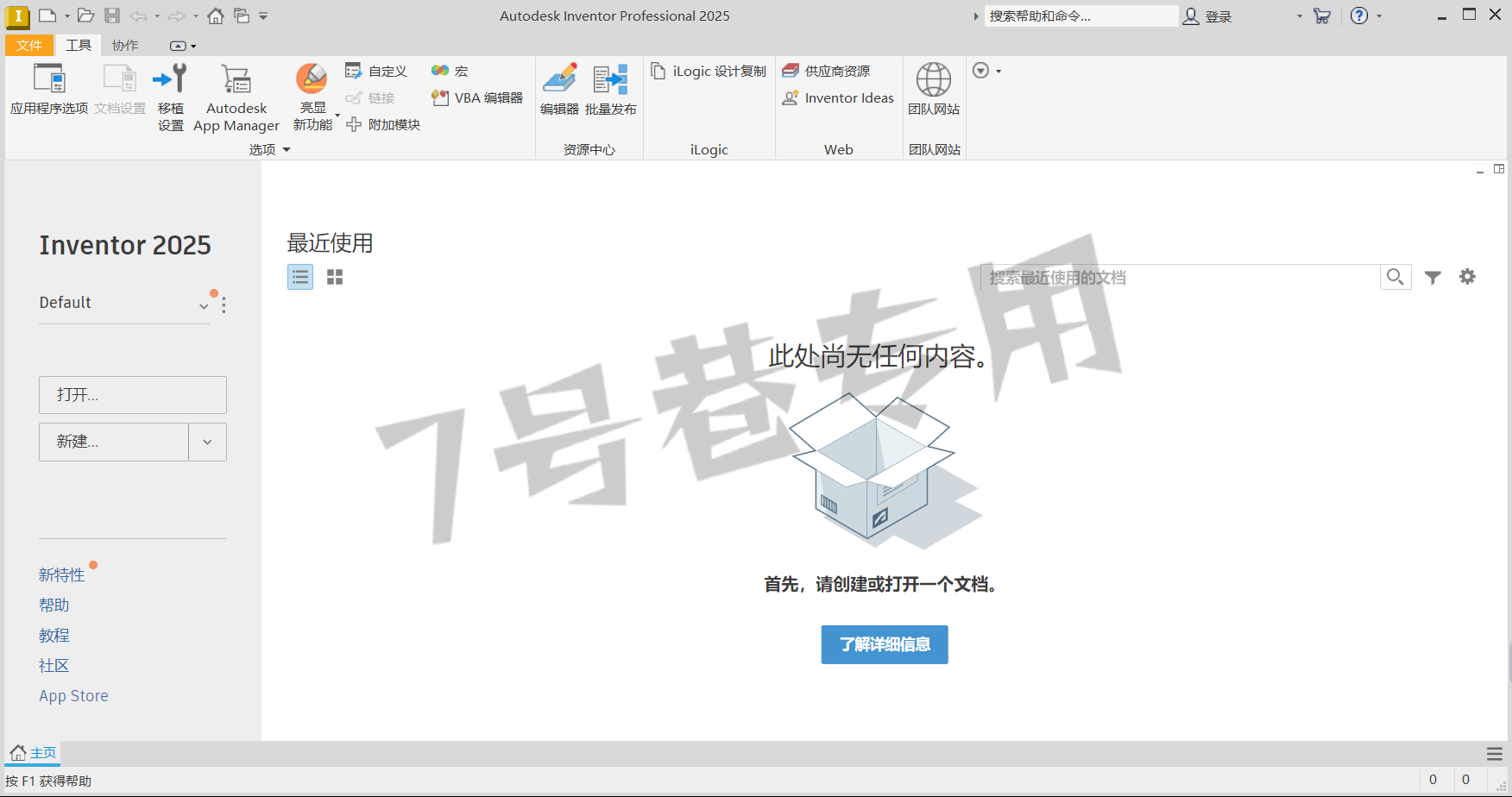This screenshot has width=1512, height=797.
Task: Open 移植设置 migrate settings tool
Action: pyautogui.click(x=171, y=97)
